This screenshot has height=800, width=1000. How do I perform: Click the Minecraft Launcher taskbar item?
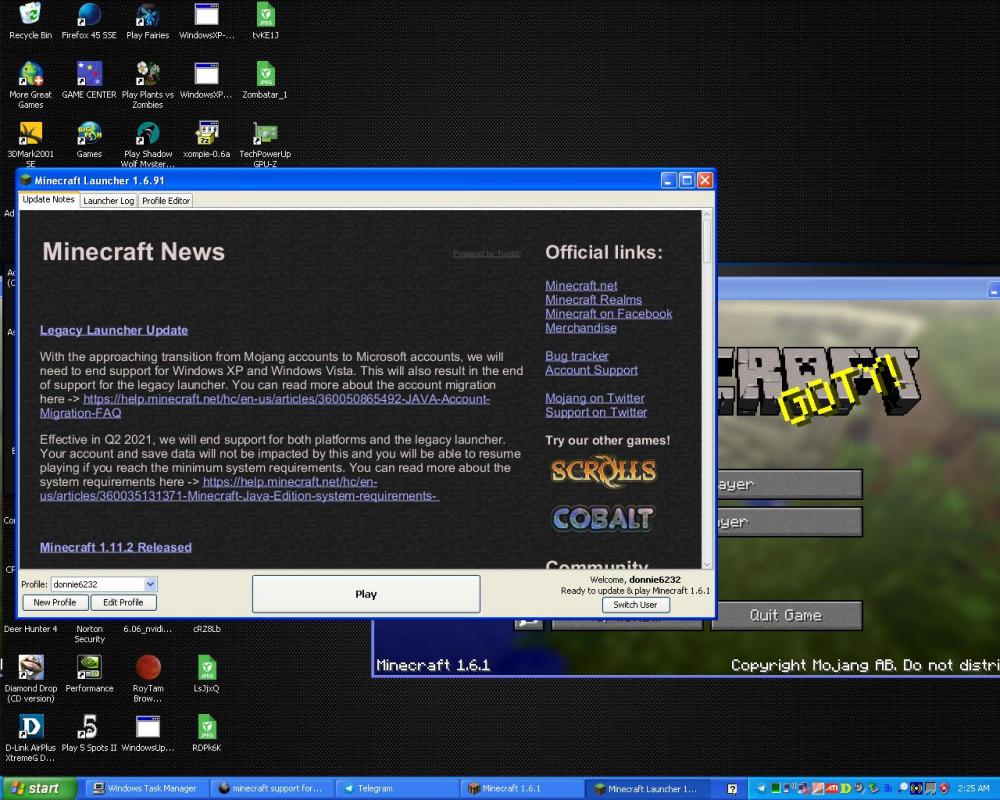(x=646, y=789)
